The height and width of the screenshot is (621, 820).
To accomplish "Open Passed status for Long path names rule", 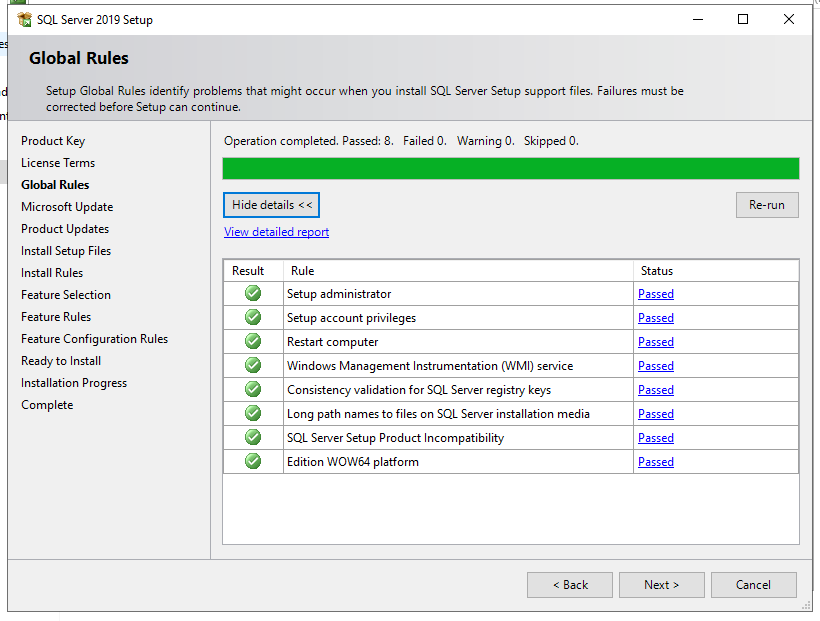I will (656, 414).
